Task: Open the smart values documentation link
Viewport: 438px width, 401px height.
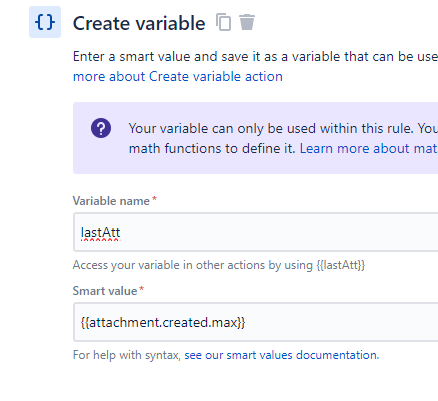Action: [282, 355]
